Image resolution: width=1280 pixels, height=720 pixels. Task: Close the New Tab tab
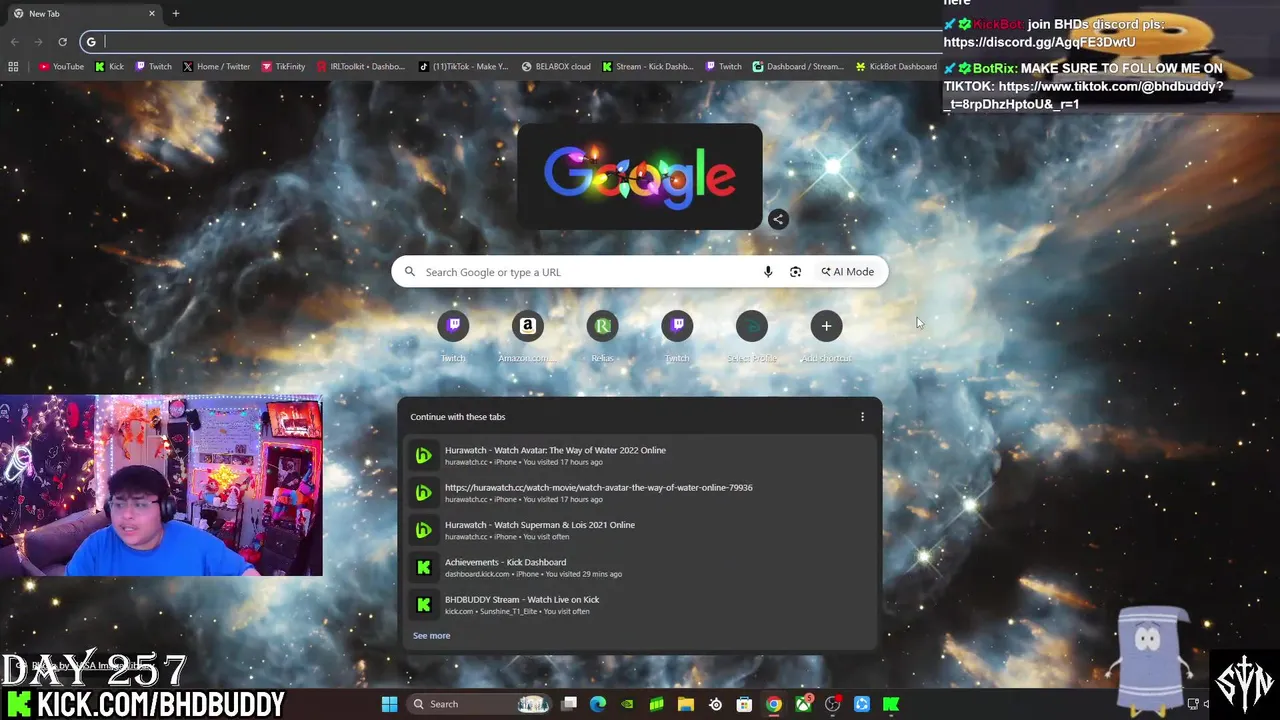(x=152, y=13)
